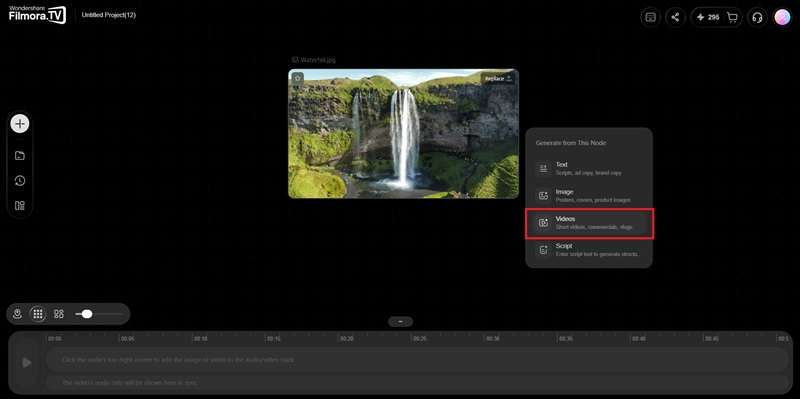Screen dimensions: 800x399
Task: Collapse the timeline panel handle
Action: [x=401, y=321]
